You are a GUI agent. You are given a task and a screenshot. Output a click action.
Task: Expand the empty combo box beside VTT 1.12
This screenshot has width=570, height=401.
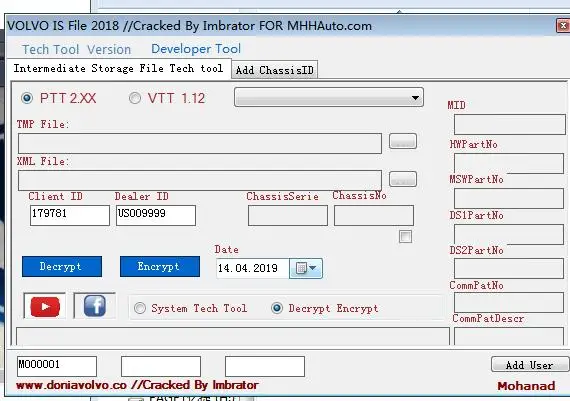click(329, 97)
